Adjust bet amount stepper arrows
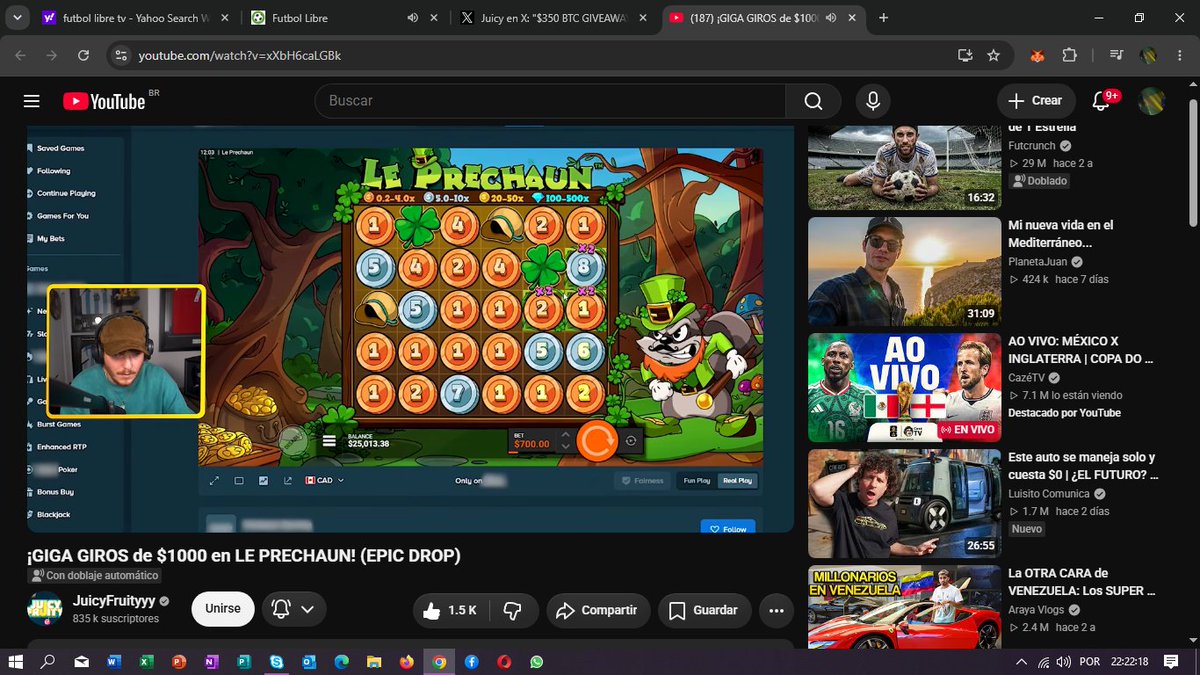The height and width of the screenshot is (675, 1200). [x=565, y=439]
